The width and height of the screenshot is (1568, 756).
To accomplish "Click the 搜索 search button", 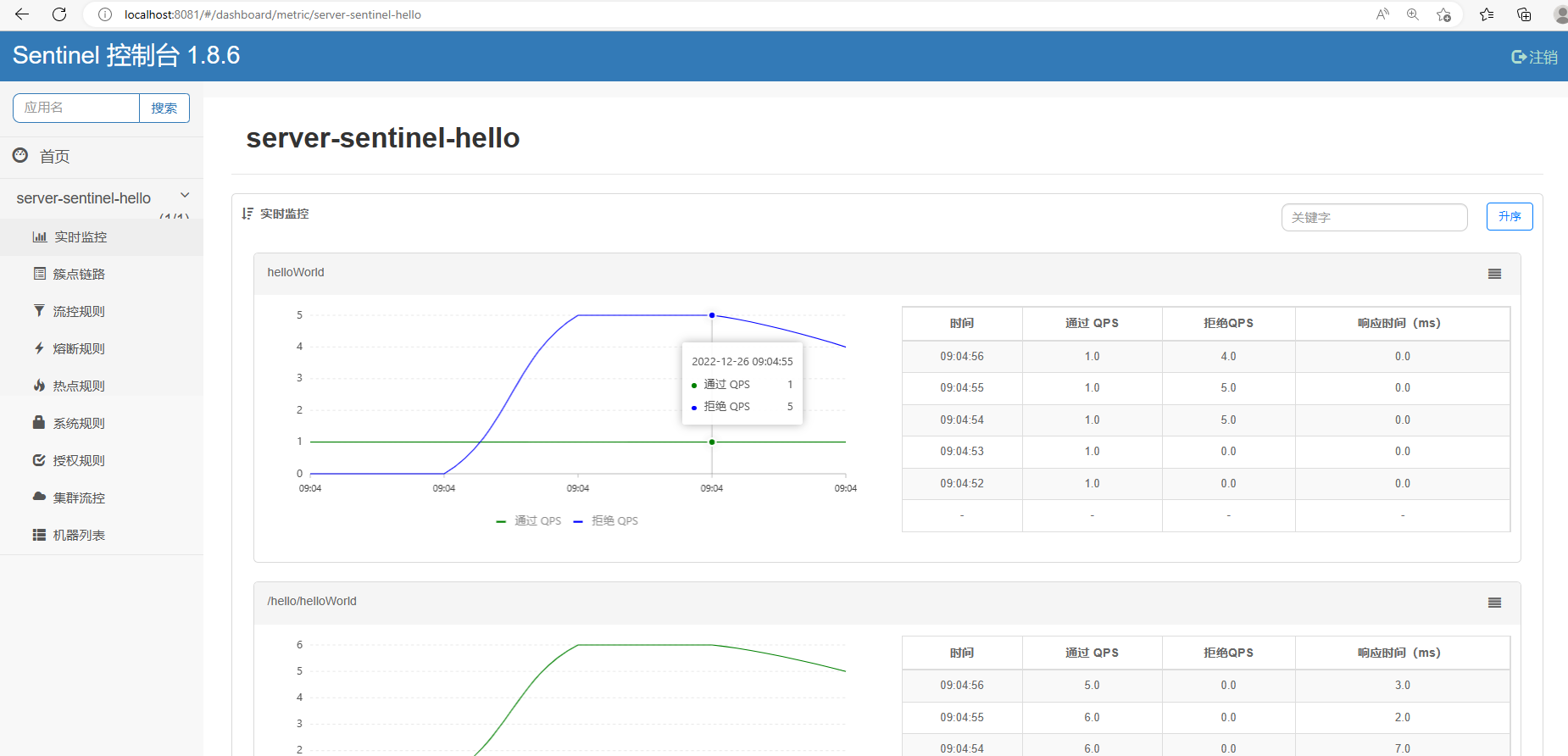I will coord(164,108).
